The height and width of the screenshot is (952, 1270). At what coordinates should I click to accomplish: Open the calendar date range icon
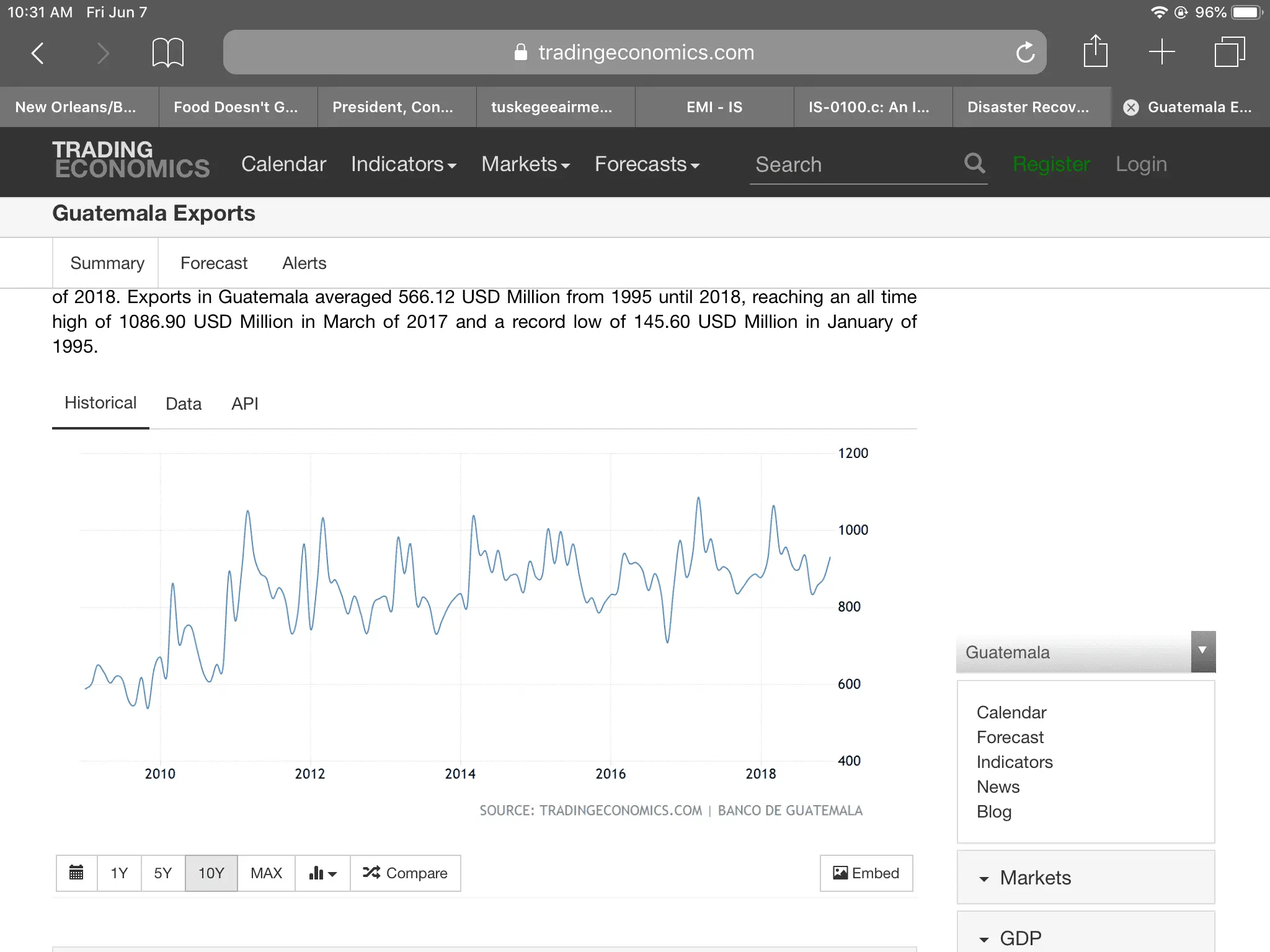(76, 873)
